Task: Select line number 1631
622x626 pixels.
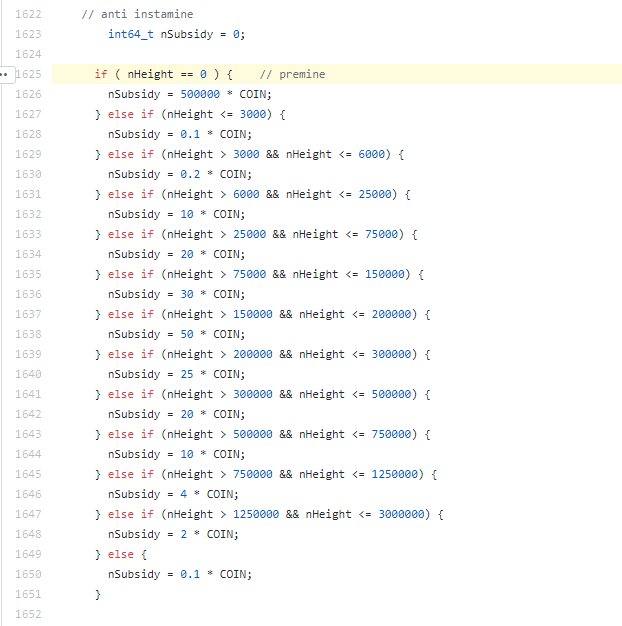Action: coord(28,194)
